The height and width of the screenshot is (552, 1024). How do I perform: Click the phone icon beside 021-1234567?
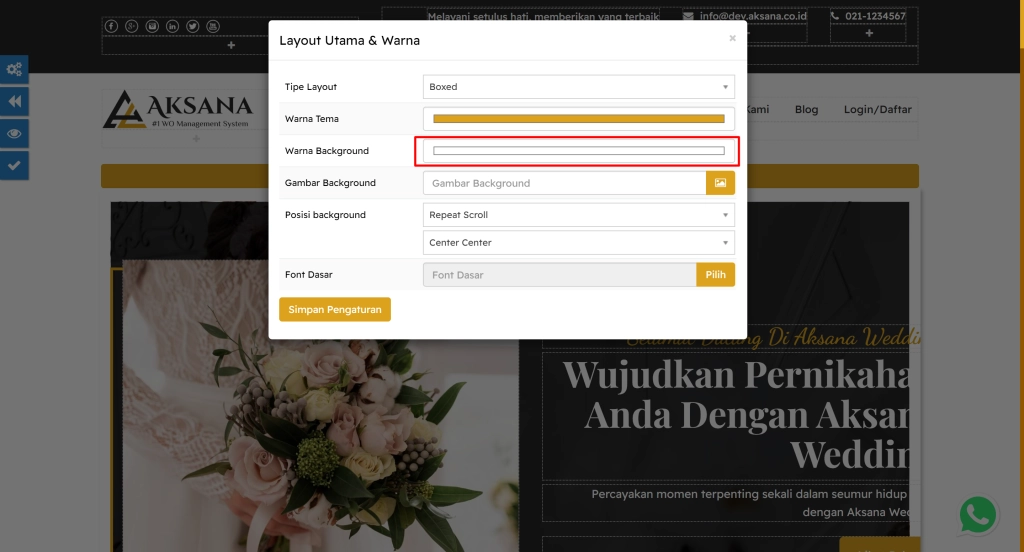[x=835, y=16]
